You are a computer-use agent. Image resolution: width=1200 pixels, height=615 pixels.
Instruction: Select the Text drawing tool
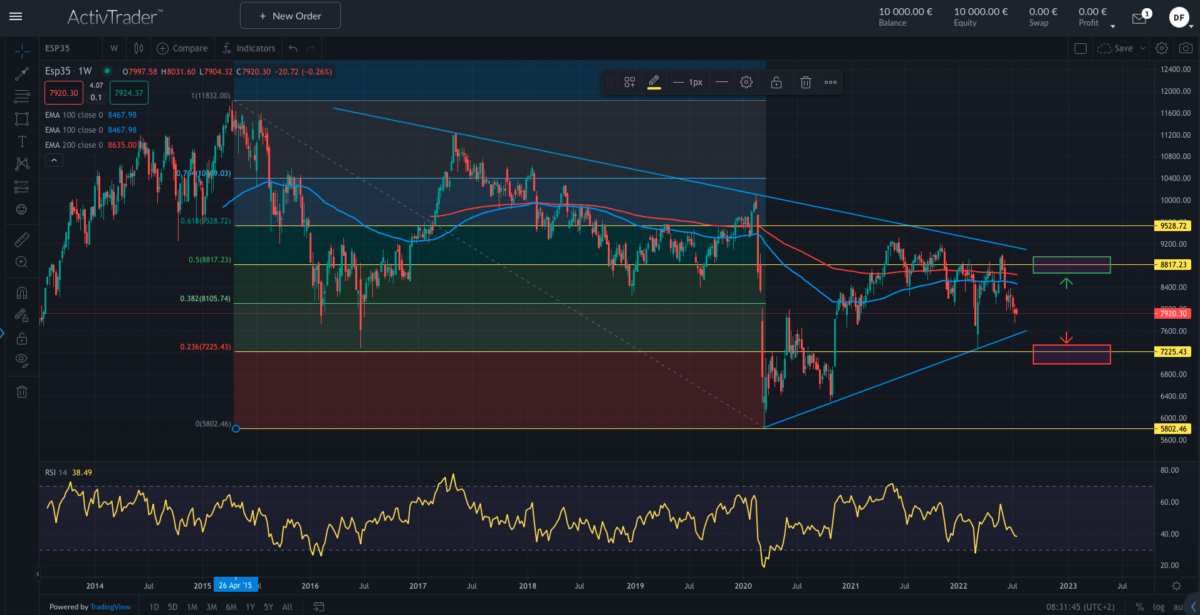21,141
